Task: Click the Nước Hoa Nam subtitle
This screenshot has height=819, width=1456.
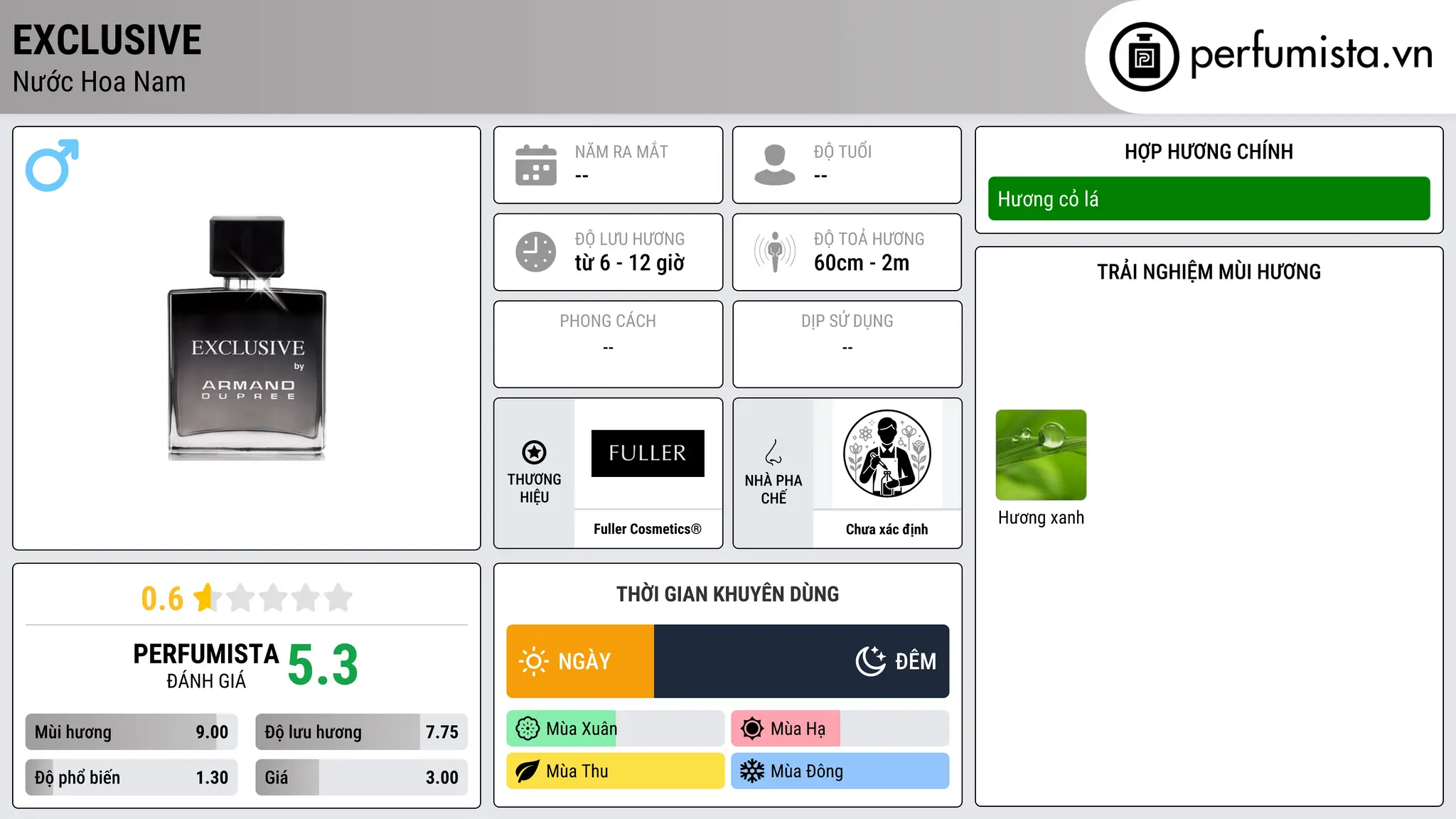Action: coord(99,82)
